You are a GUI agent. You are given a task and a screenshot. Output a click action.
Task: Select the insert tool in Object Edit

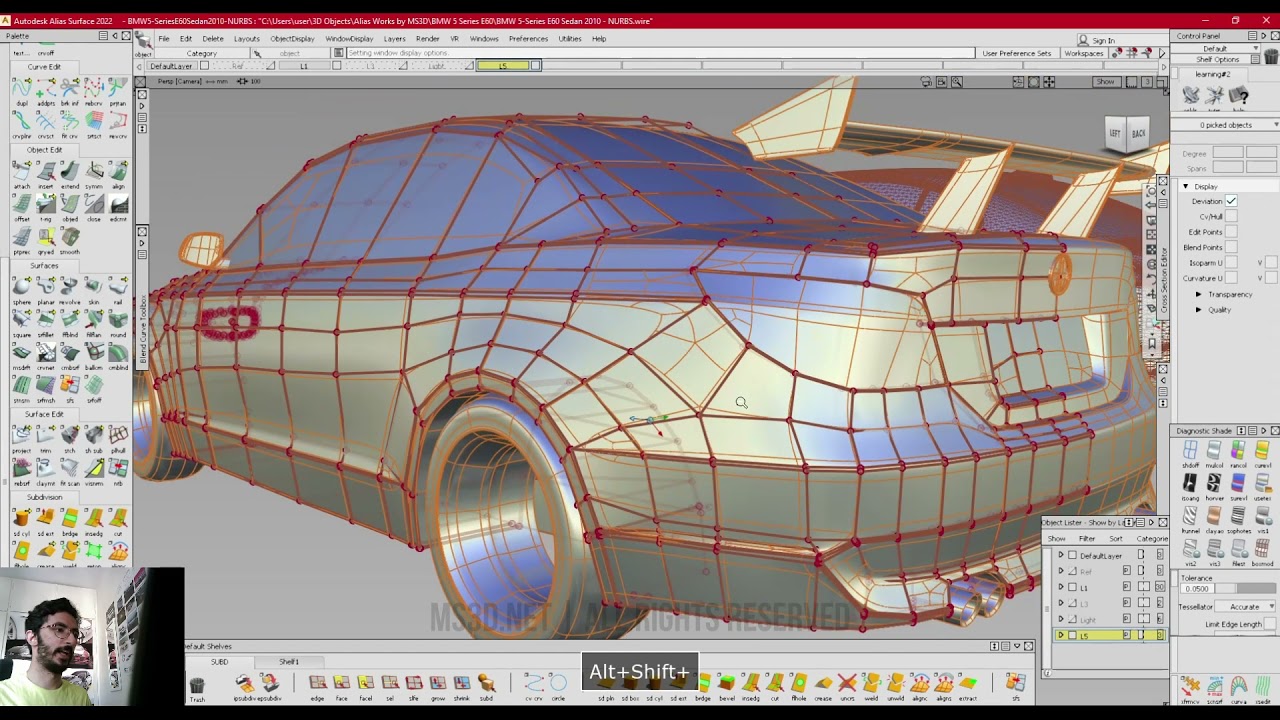[x=45, y=173]
